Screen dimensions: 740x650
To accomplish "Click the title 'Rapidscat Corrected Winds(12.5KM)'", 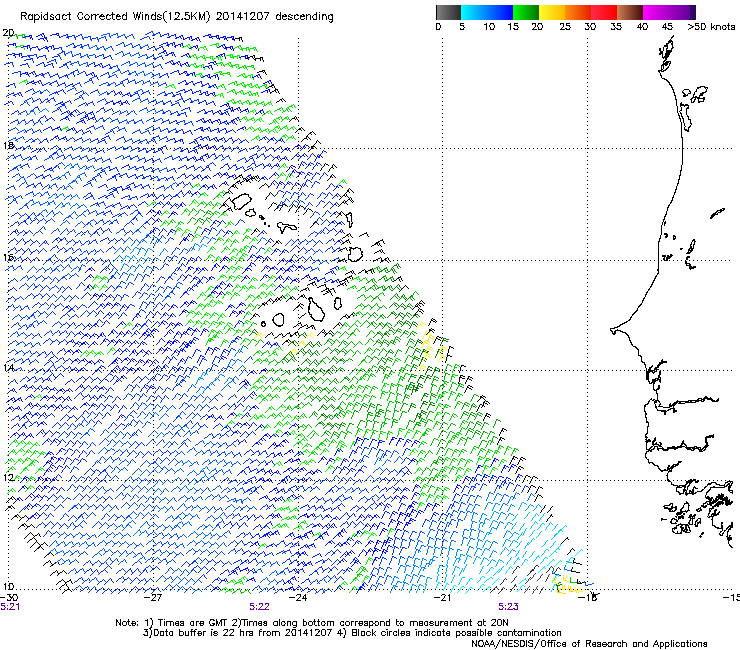I will pyautogui.click(x=115, y=17).
